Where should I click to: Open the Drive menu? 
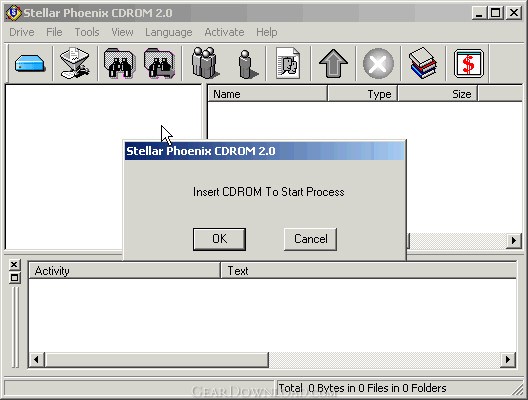click(22, 32)
